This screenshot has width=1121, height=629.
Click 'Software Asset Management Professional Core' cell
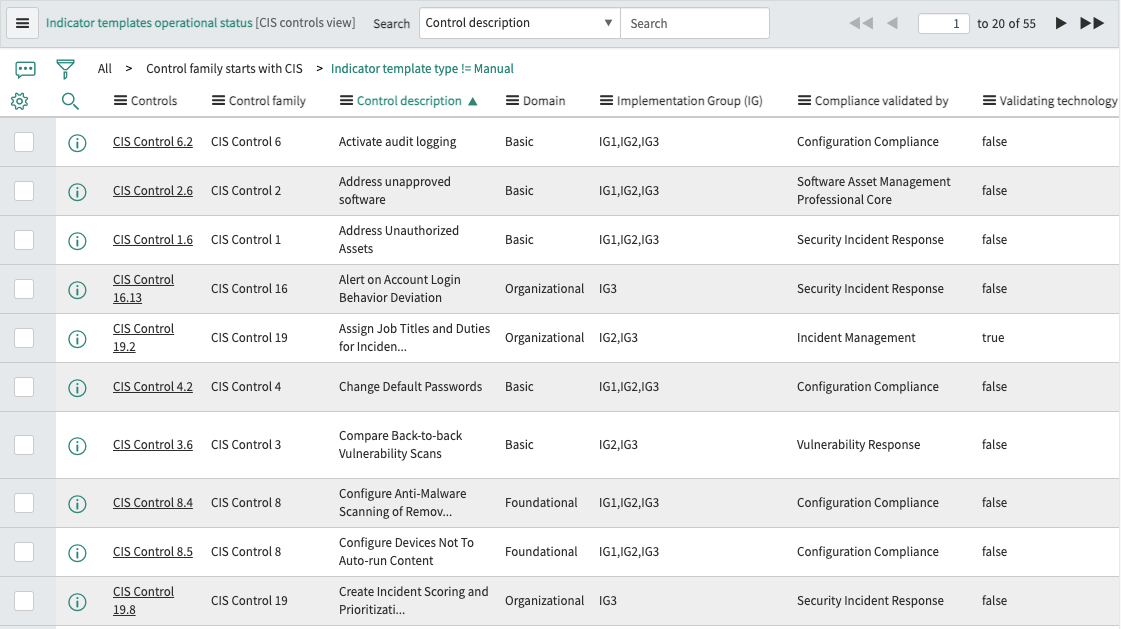[x=874, y=191]
